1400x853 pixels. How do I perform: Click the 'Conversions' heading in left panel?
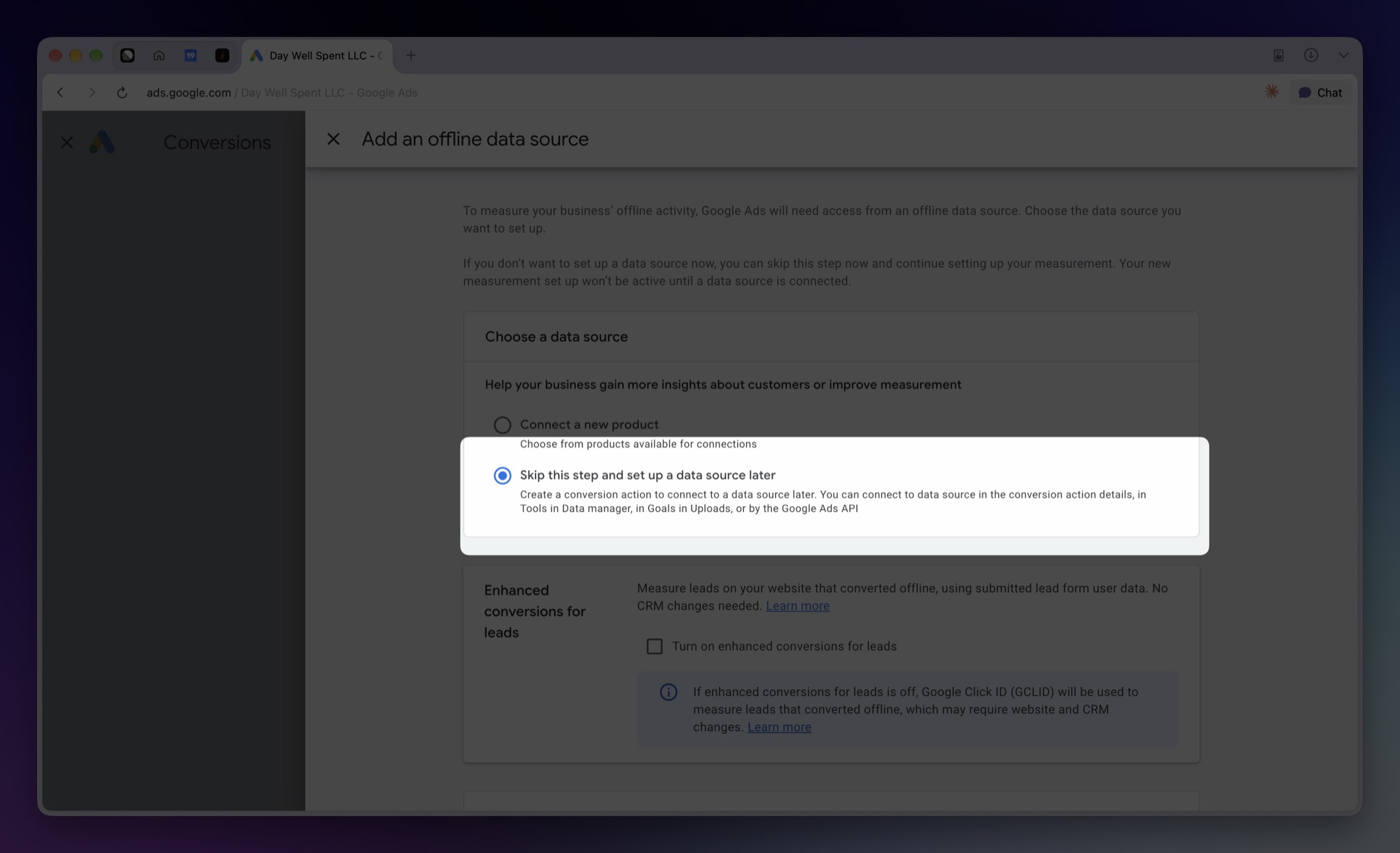[x=217, y=143]
